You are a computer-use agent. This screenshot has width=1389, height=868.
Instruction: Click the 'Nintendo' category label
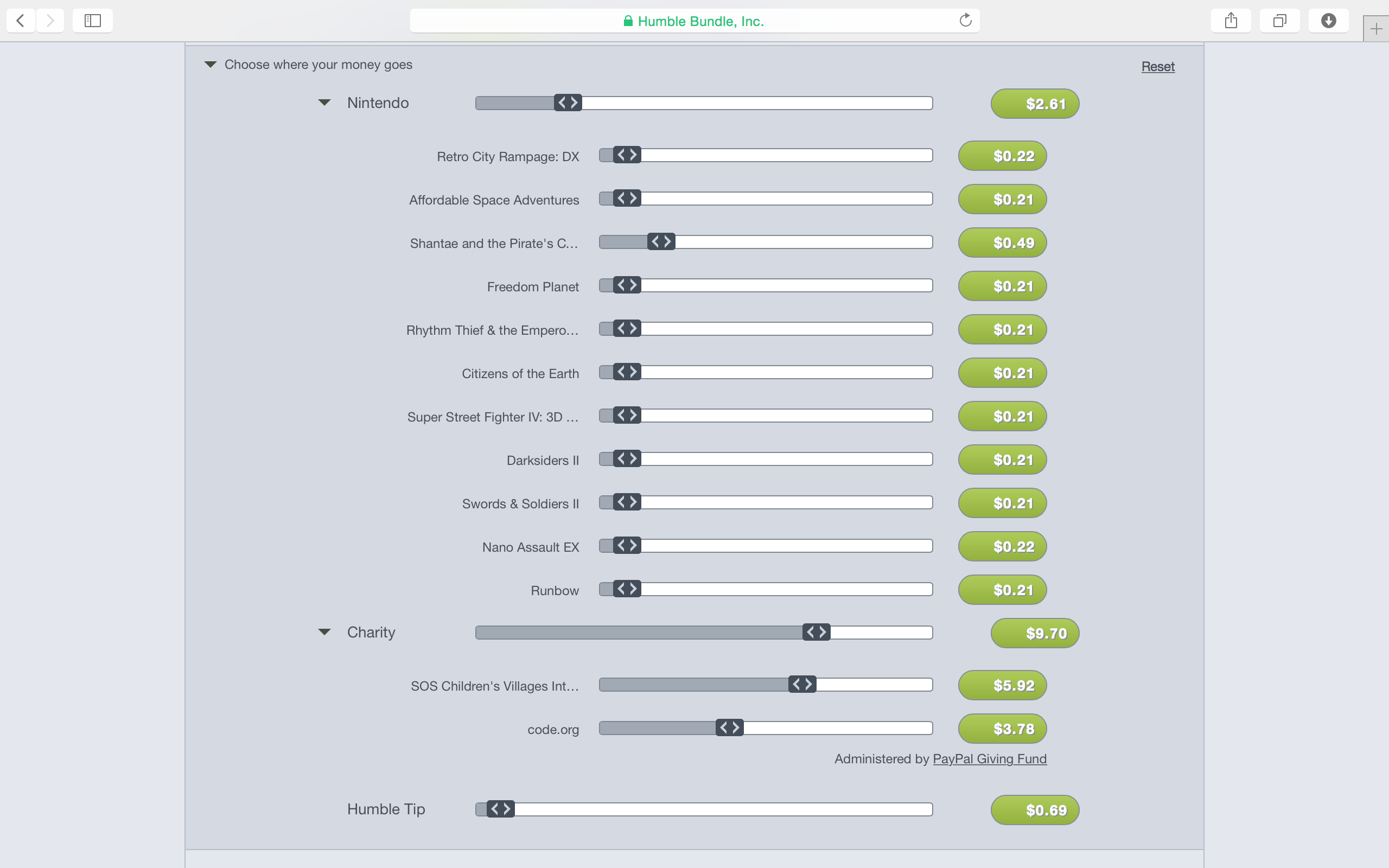point(378,103)
